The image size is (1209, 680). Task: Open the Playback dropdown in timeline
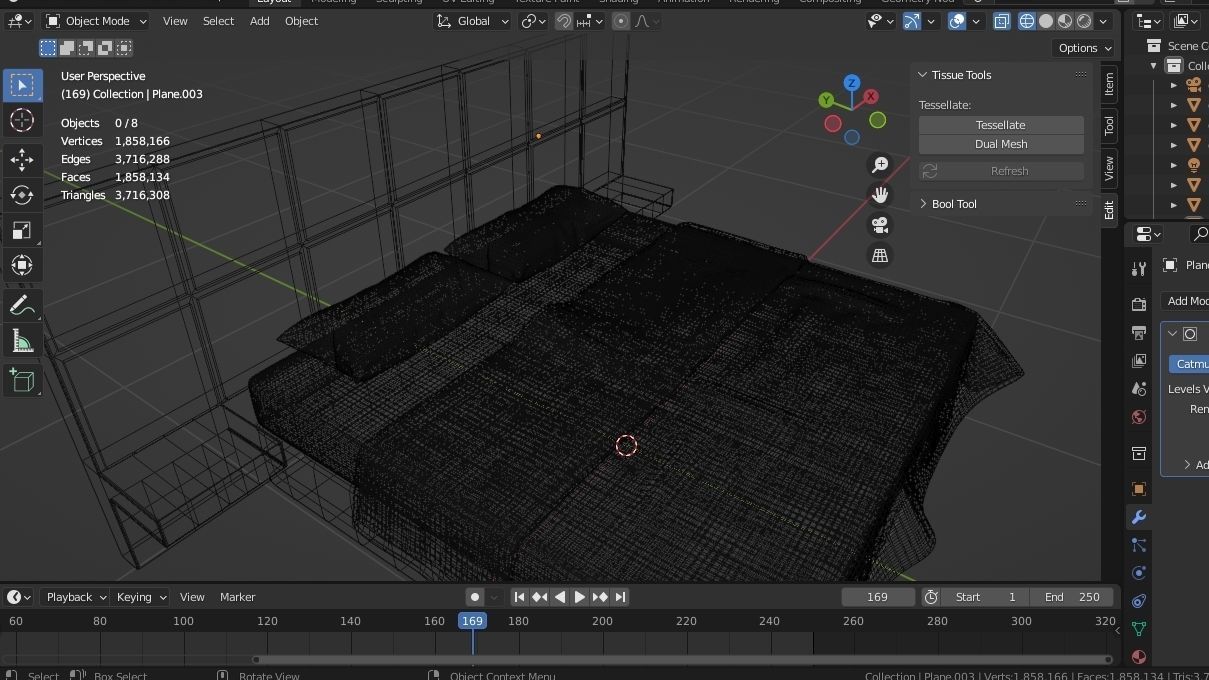coord(76,597)
